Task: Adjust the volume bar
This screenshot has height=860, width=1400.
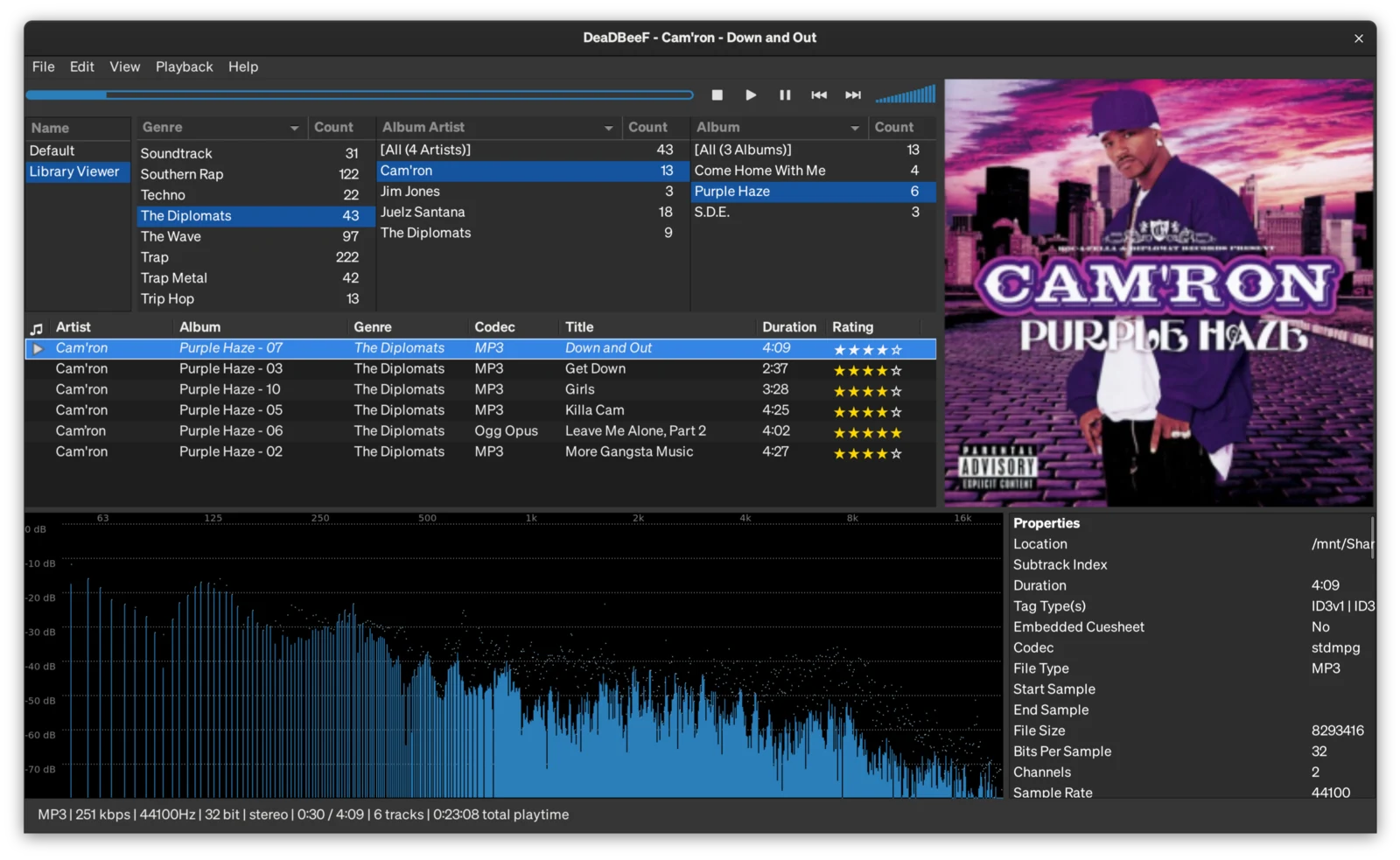Action: pos(906,94)
